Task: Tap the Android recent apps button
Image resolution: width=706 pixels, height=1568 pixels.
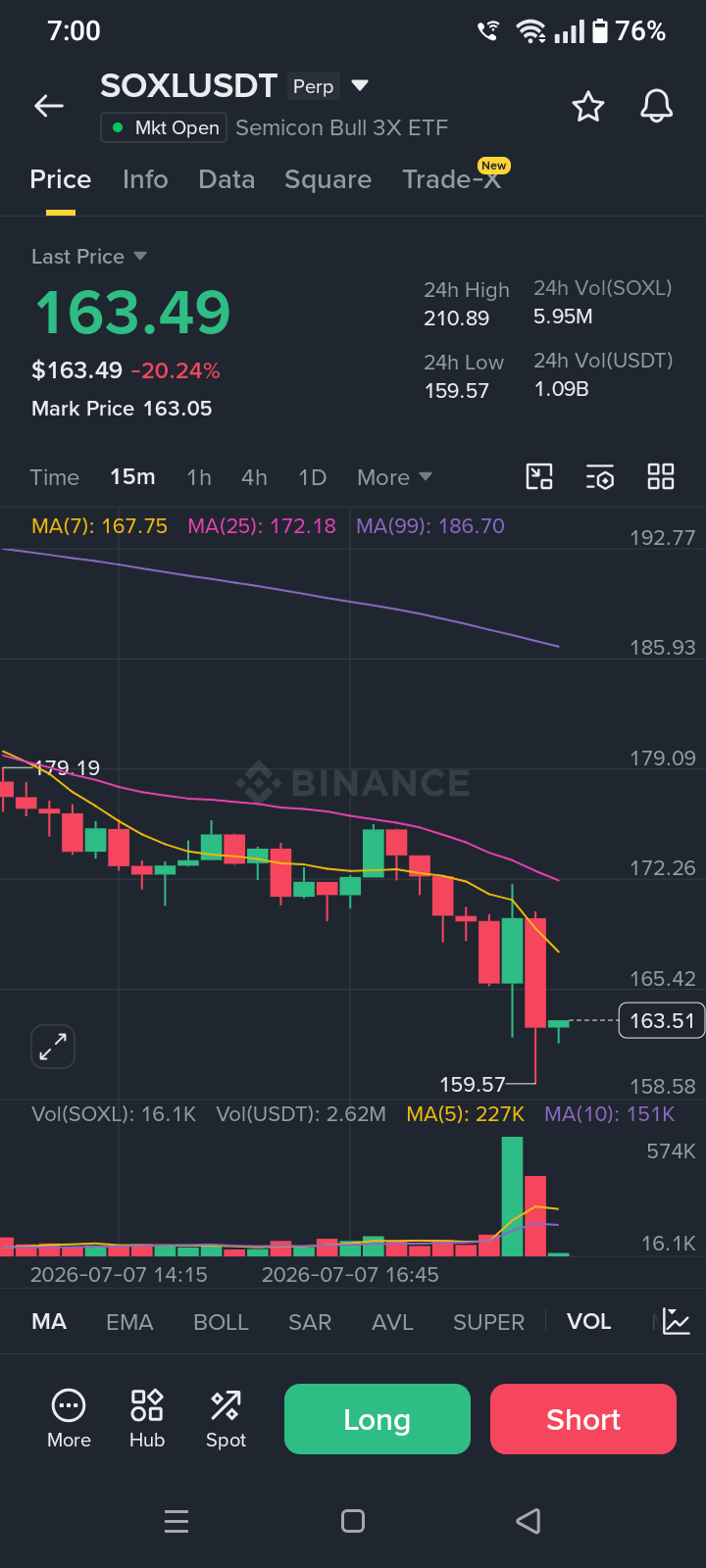Action: (176, 1521)
